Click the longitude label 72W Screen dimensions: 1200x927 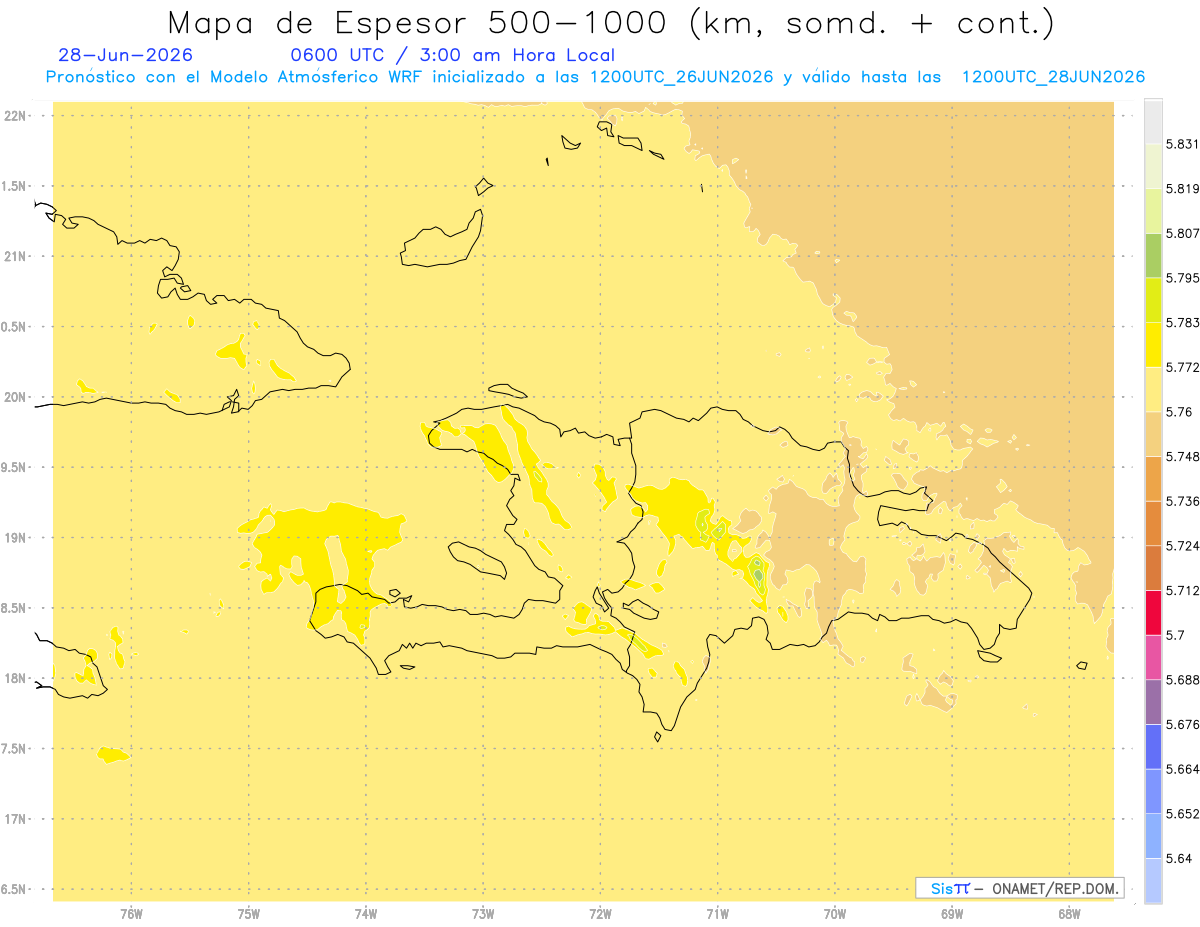pyautogui.click(x=600, y=913)
